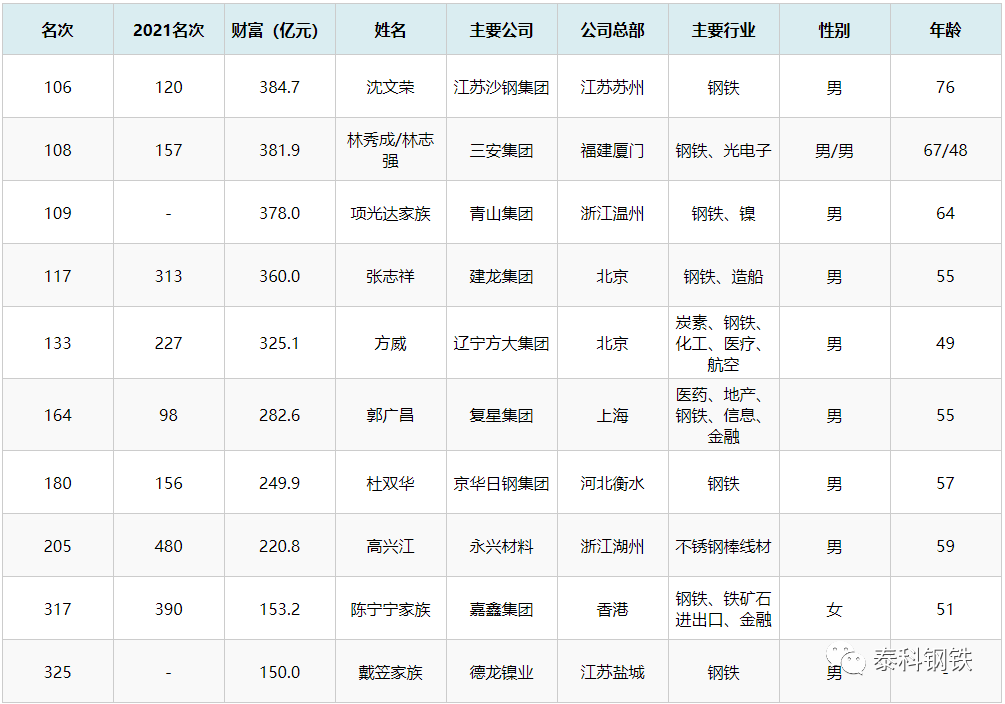Select the wealth value 381.9

(x=279, y=150)
